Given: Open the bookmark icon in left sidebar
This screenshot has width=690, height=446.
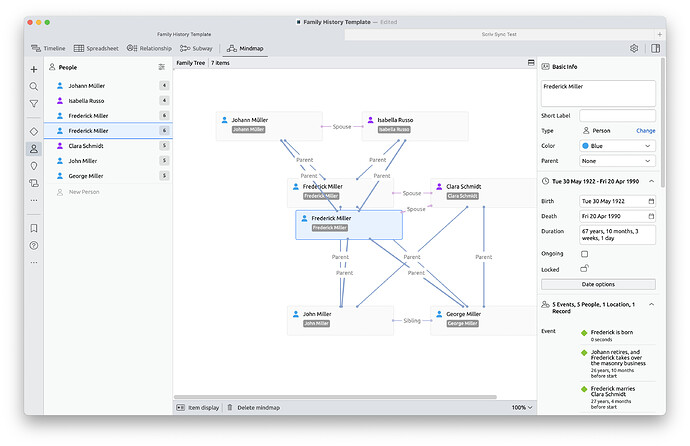Looking at the screenshot, I should click(x=34, y=228).
